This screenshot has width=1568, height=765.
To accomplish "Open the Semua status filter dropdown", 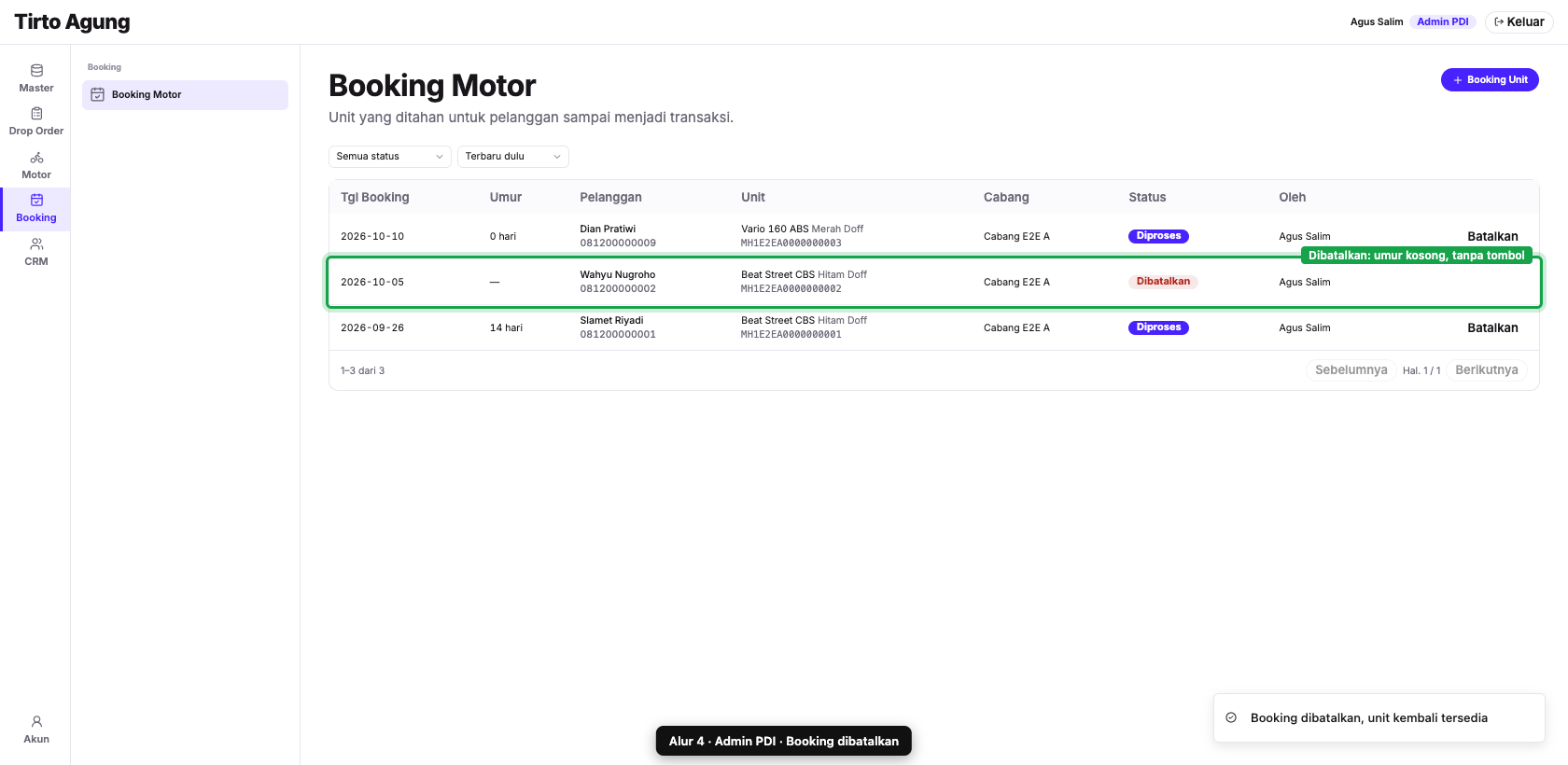I will [390, 157].
